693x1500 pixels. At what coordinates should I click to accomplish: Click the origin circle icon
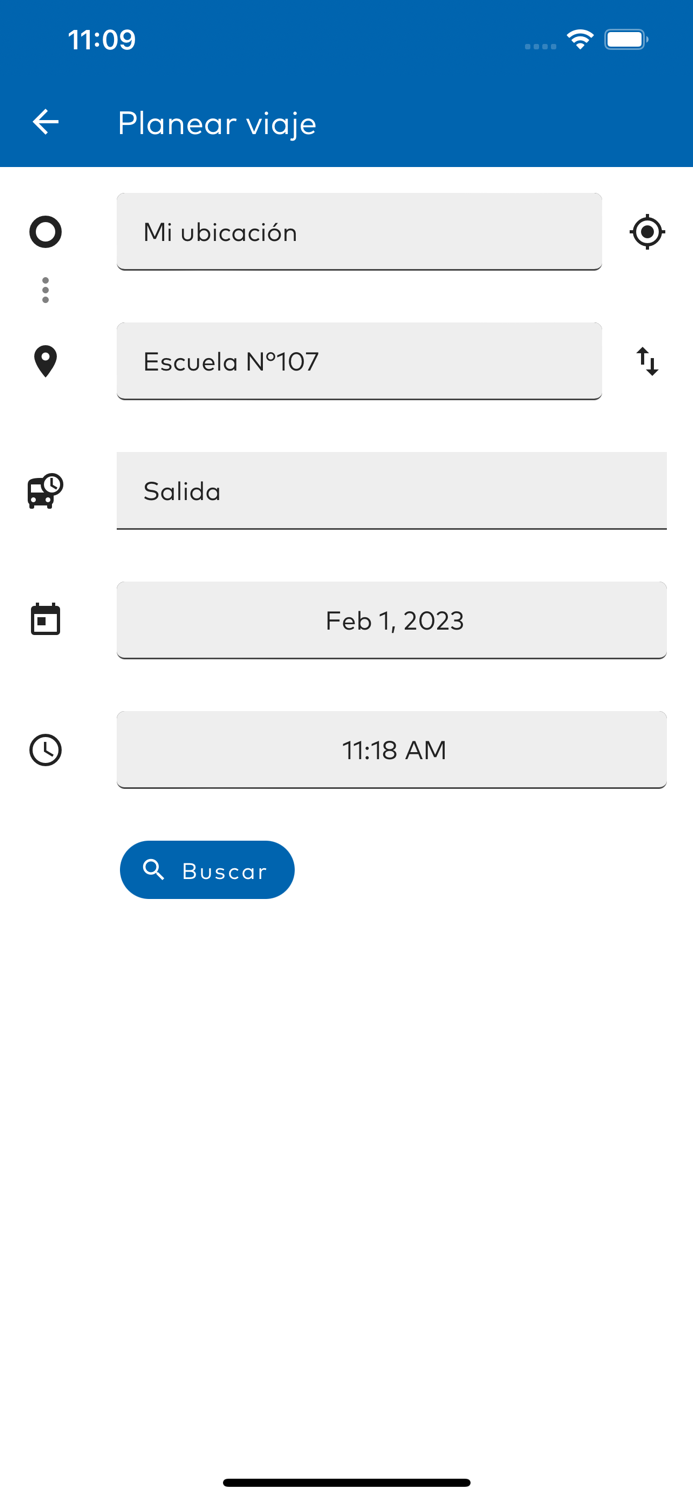[x=45, y=232]
